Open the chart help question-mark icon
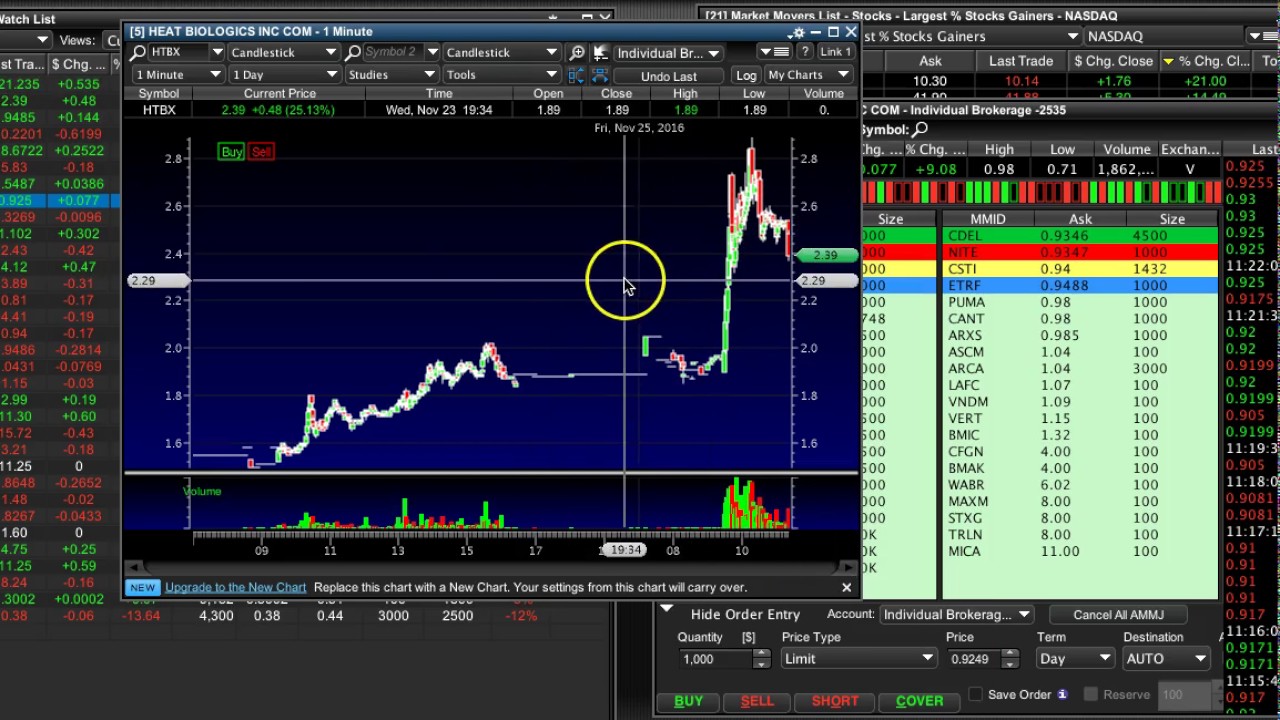 [x=804, y=52]
